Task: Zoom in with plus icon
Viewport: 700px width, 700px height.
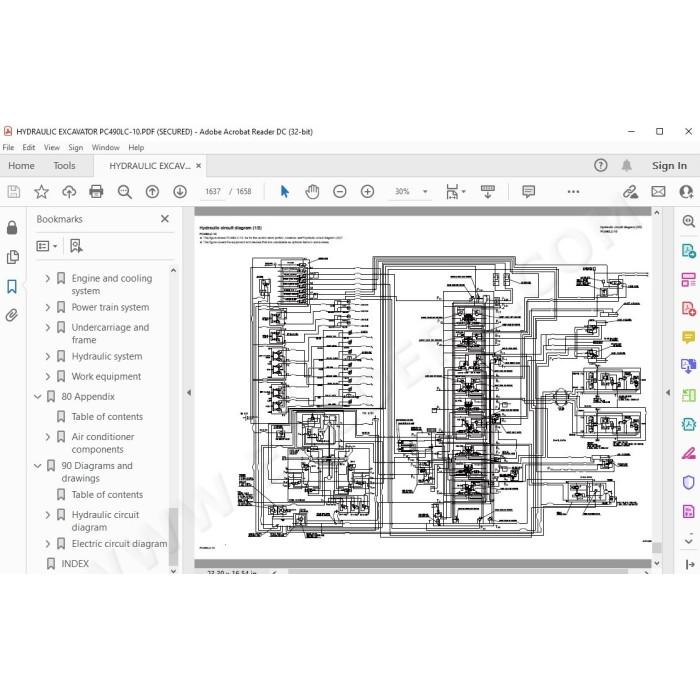Action: [x=367, y=192]
